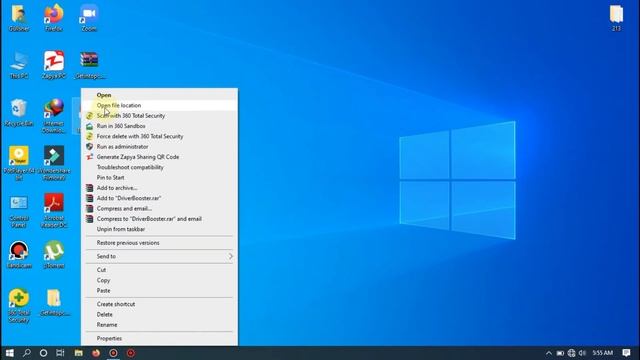Open the Firefox desktop shortcut
This screenshot has width=640, height=360.
pos(54,18)
